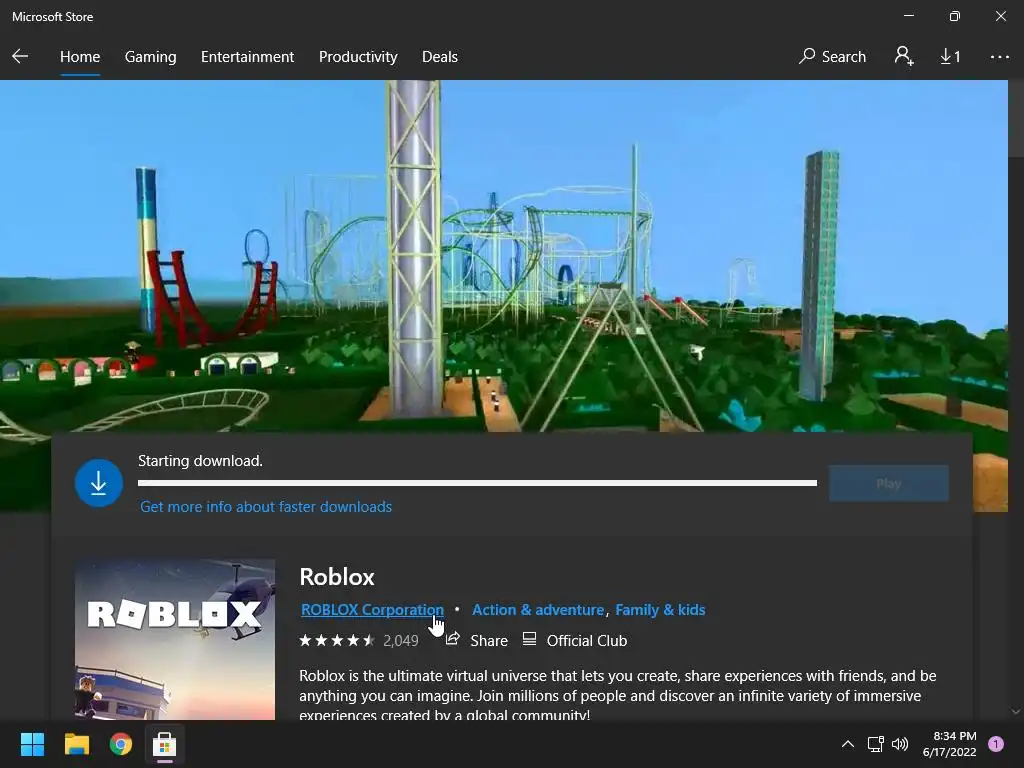Click the Share icon
The height and width of the screenshot is (768, 1024).
tap(453, 639)
